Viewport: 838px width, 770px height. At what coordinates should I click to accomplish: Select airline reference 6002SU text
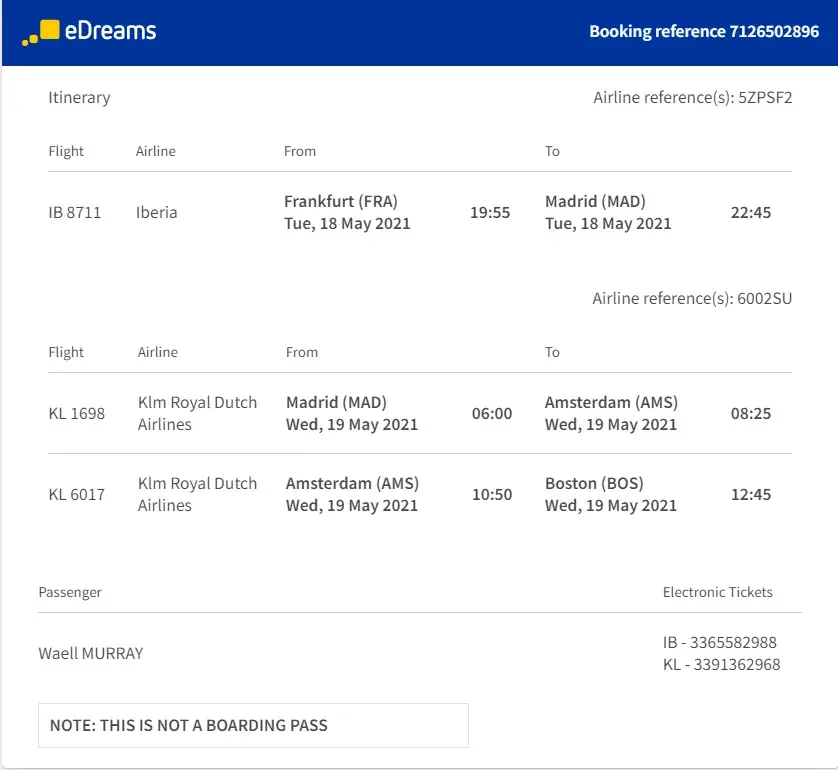[765, 299]
